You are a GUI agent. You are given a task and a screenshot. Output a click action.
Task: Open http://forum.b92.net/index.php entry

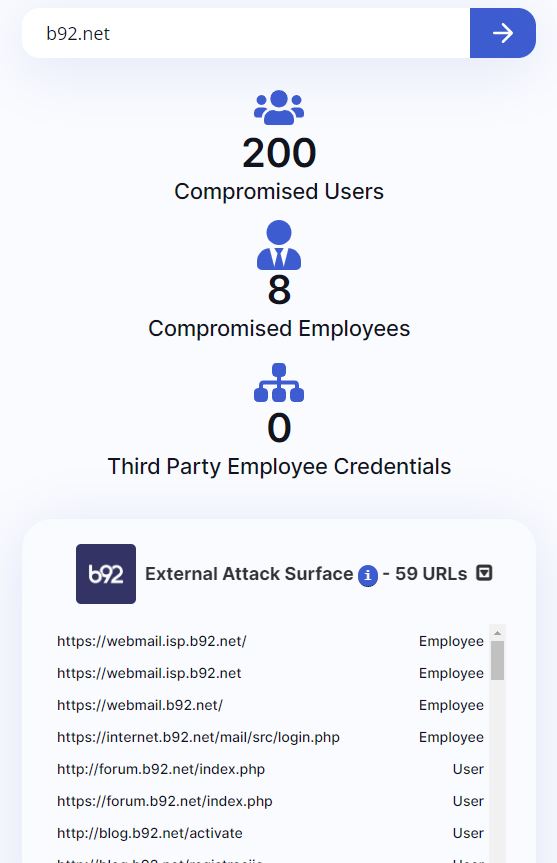coord(161,769)
